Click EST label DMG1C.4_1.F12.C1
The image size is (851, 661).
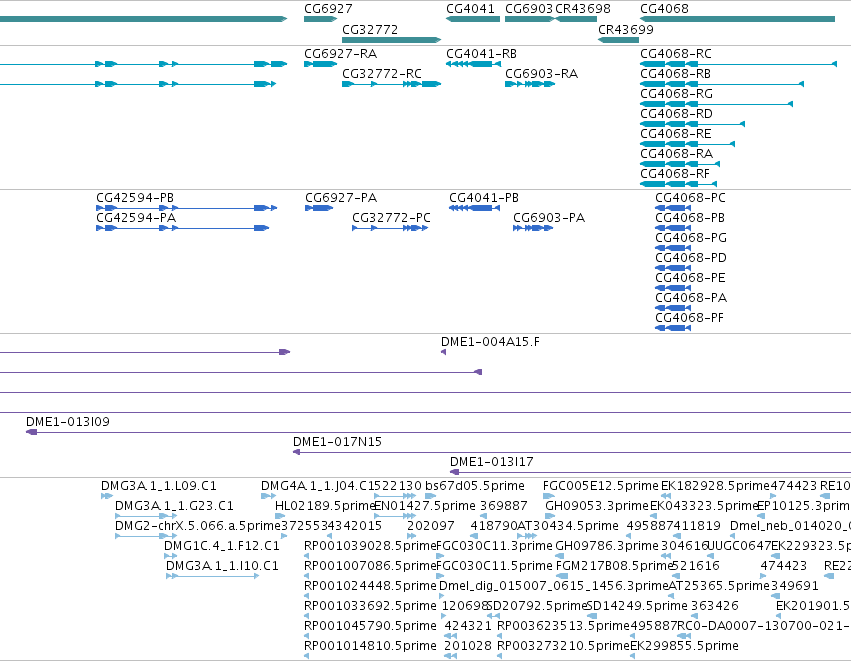point(221,546)
